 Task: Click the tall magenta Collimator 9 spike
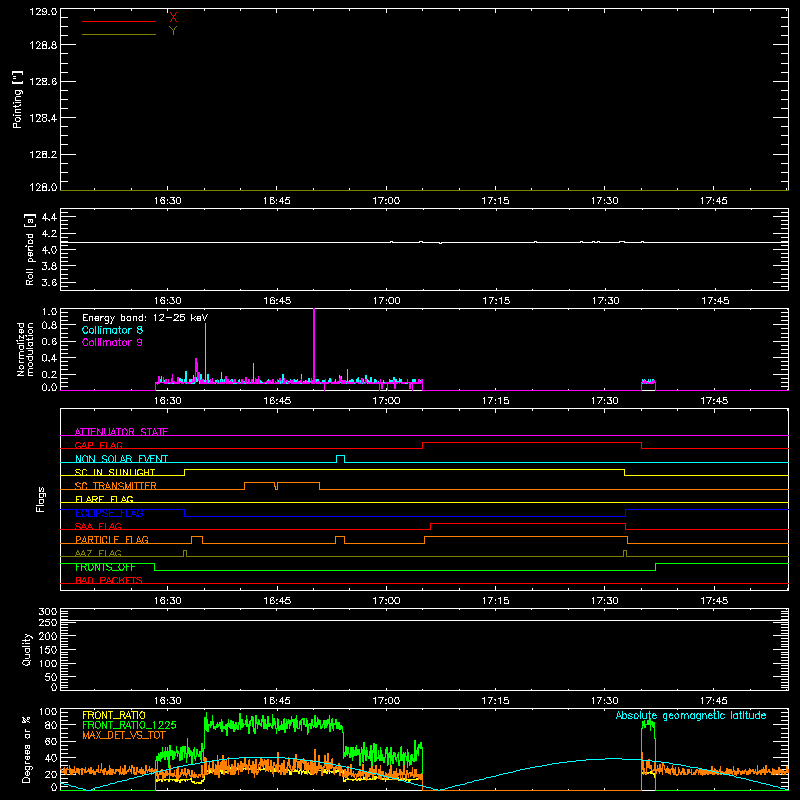(x=314, y=347)
